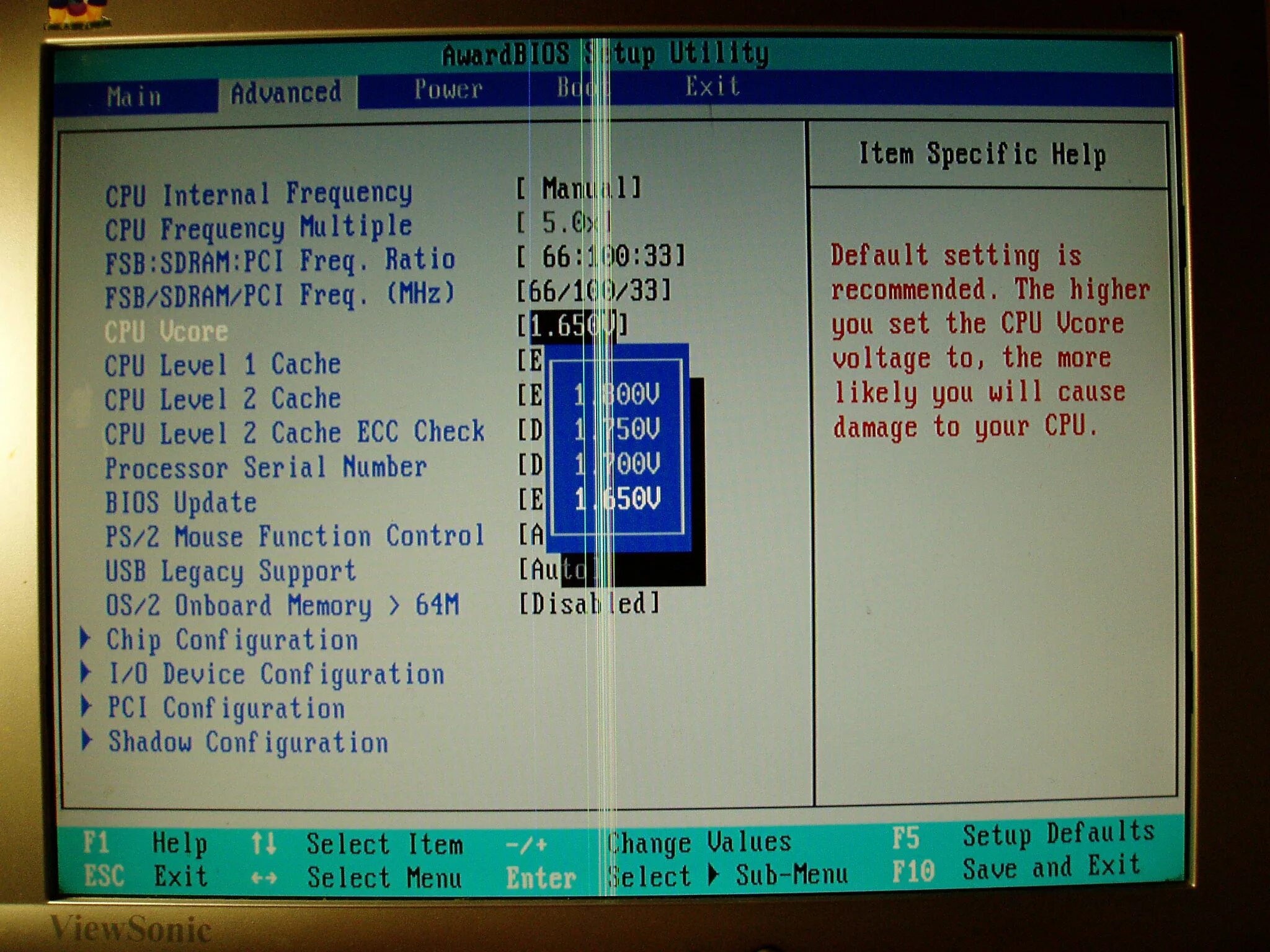Select CPU Level 2 Cache ECC Check row
Image resolution: width=1270 pixels, height=952 pixels.
click(295, 433)
